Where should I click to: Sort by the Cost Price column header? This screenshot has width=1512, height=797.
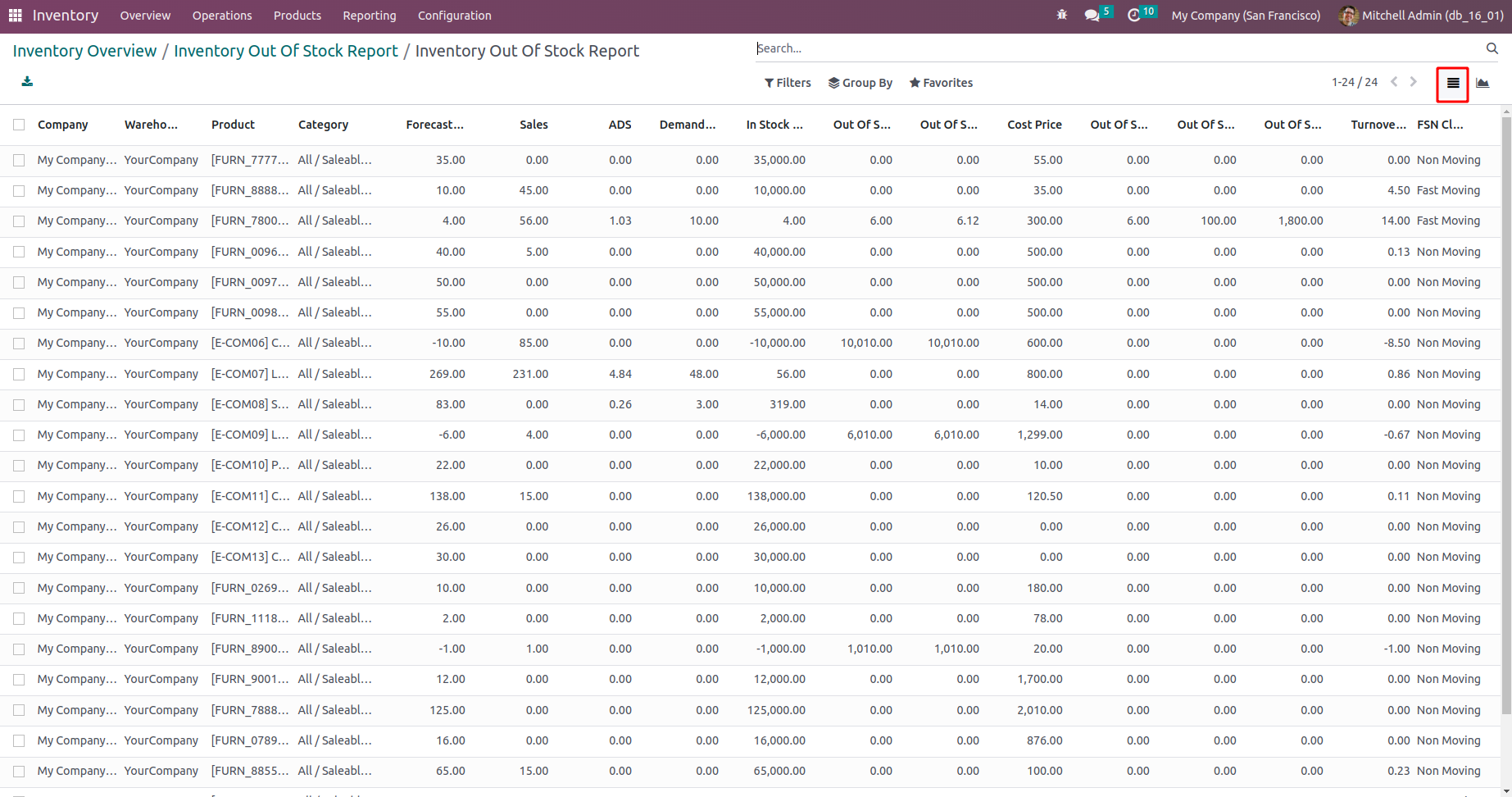[x=1034, y=125]
